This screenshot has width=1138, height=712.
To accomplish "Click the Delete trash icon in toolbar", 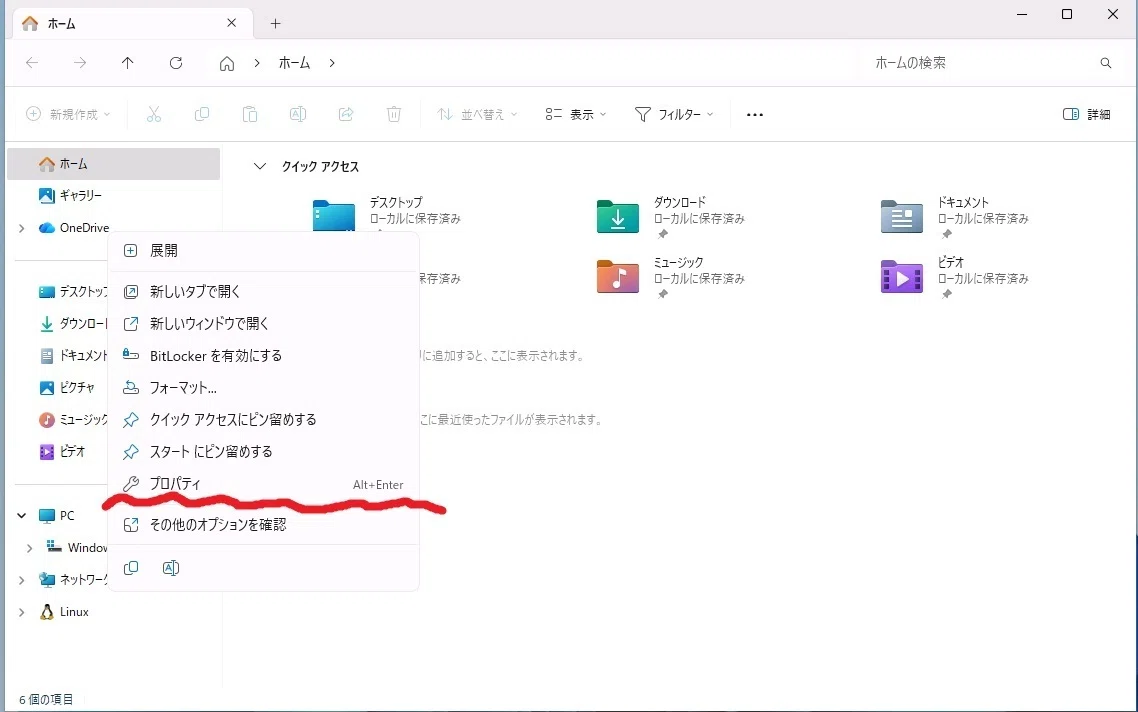I will (394, 114).
